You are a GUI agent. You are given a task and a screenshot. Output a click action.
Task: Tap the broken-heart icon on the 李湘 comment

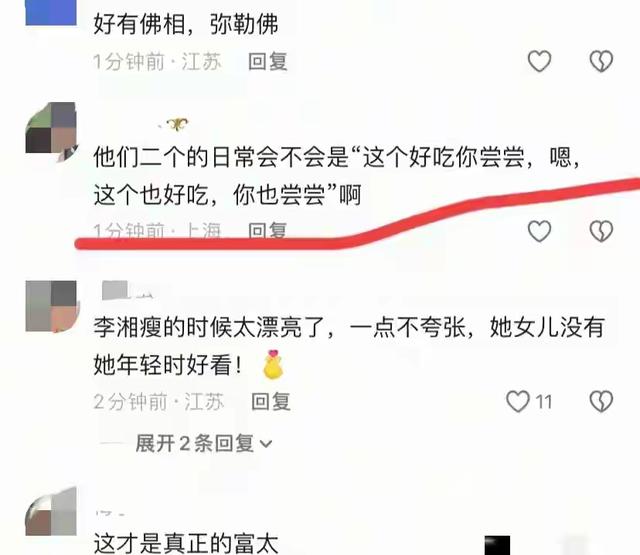coord(601,401)
